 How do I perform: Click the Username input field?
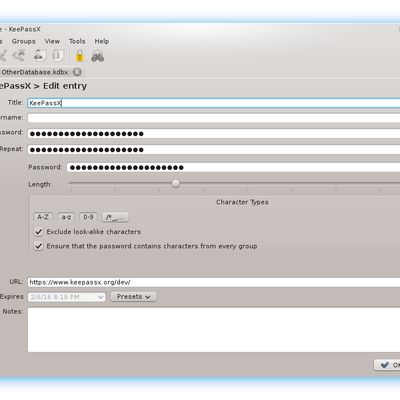(214, 118)
